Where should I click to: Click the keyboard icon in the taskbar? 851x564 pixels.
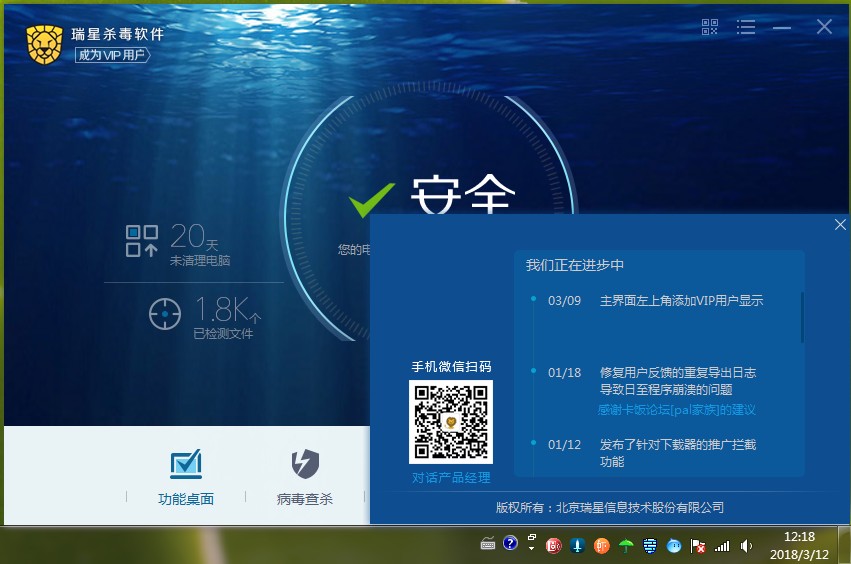pos(488,543)
